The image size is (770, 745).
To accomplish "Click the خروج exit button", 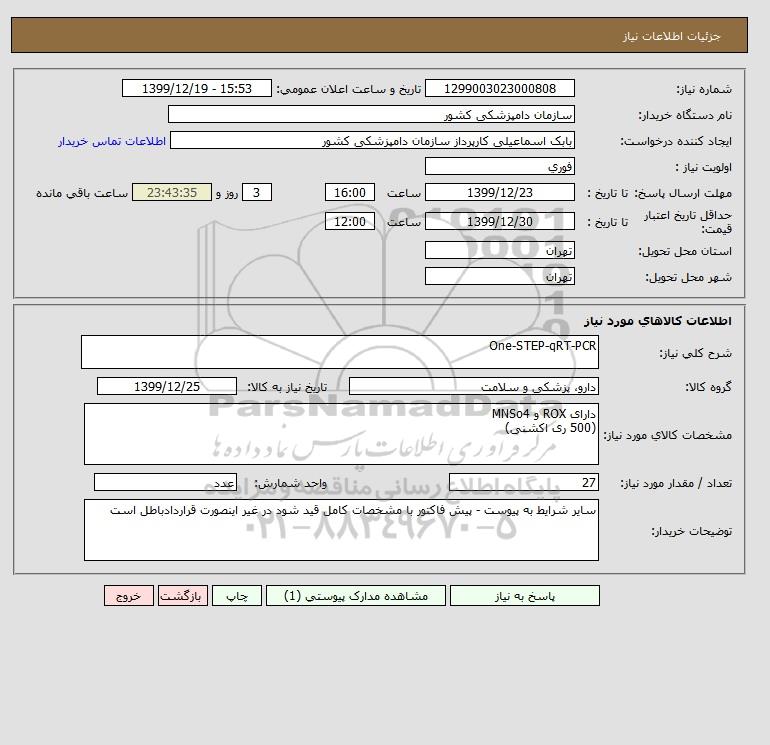I will [129, 596].
